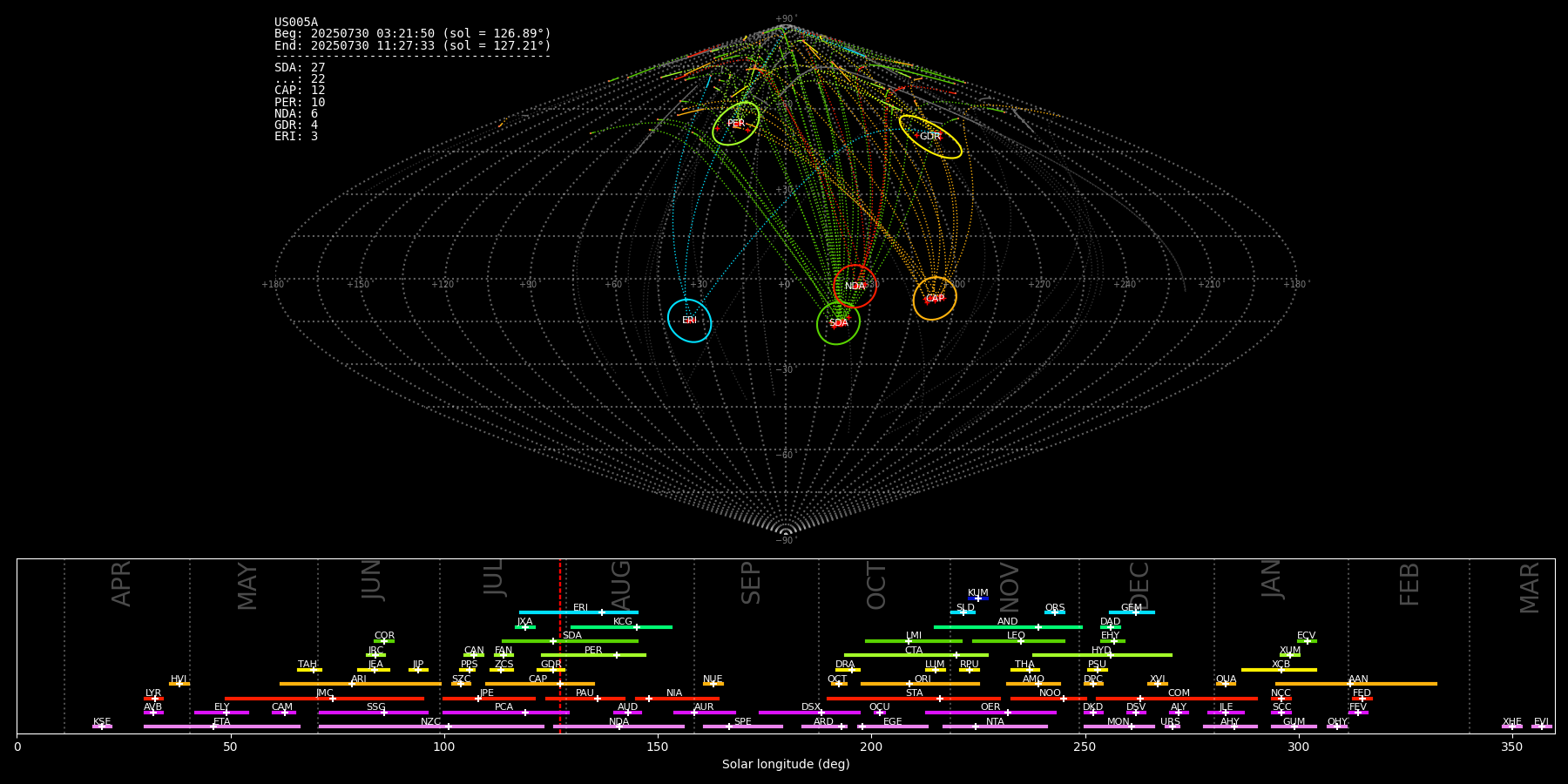The height and width of the screenshot is (784, 1568).
Task: Click the NTA shower bar in timeline
Action: (995, 727)
